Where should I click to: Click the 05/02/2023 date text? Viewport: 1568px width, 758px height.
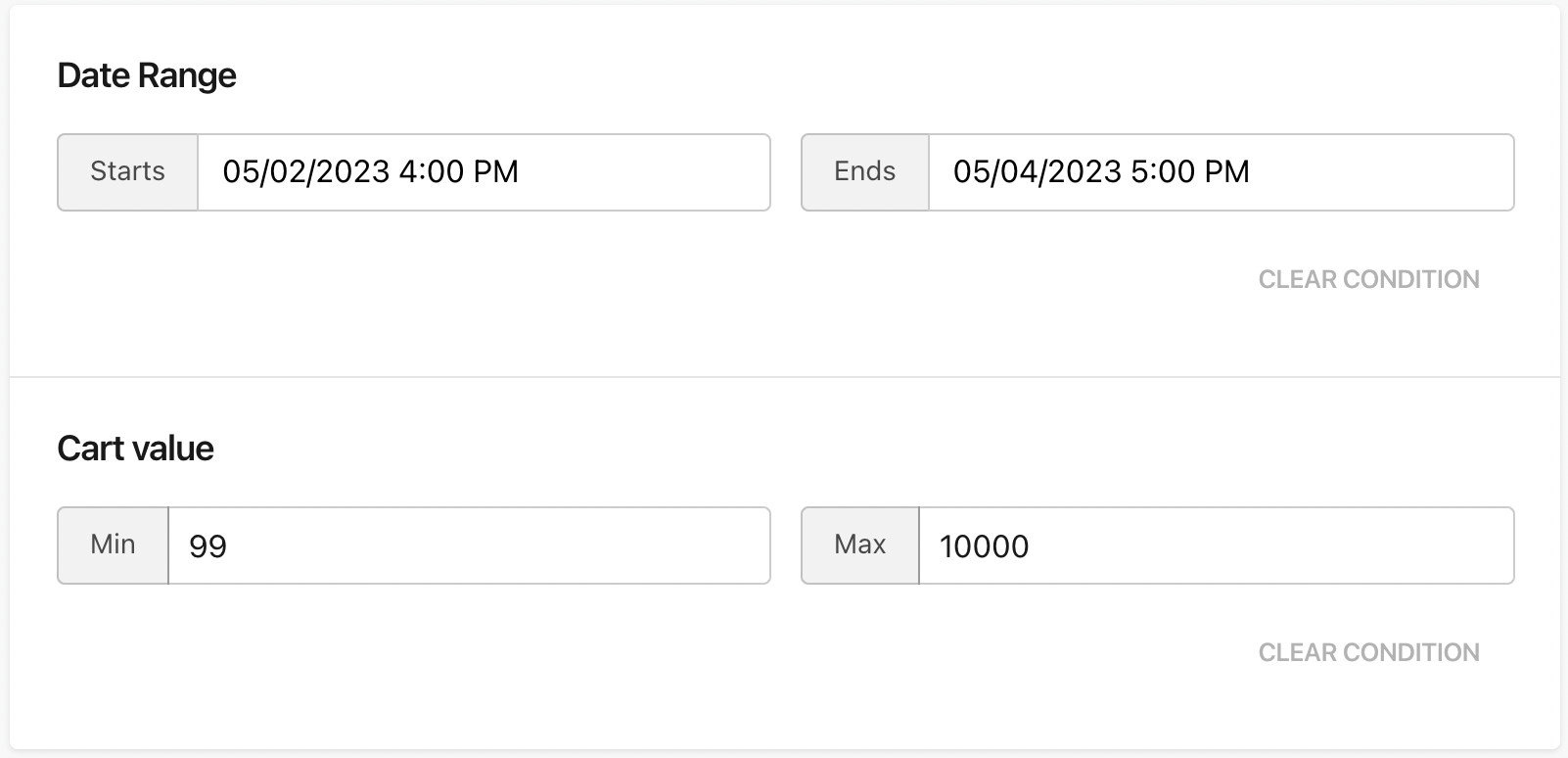(x=306, y=171)
